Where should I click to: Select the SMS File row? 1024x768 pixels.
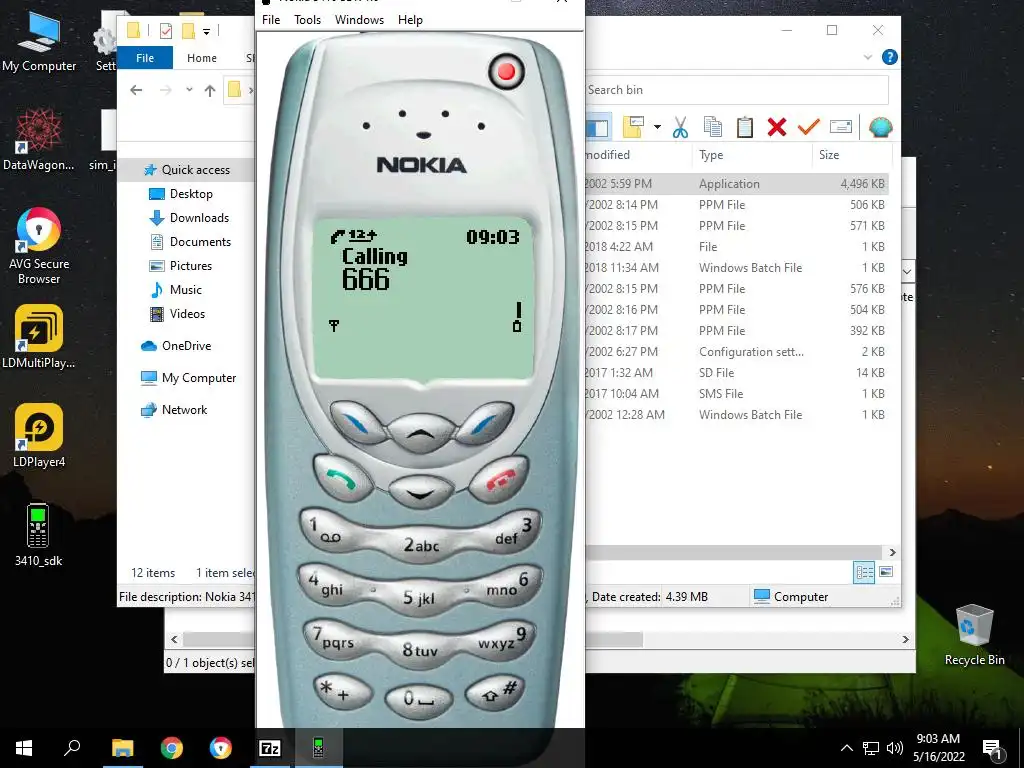tap(737, 394)
